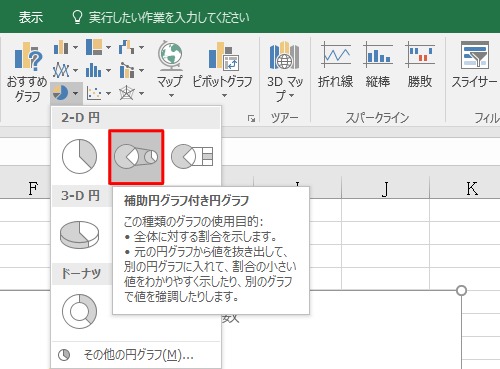Viewport: 500px width, 369px height.
Task: Select the bar of pie chart
Action: pos(192,156)
